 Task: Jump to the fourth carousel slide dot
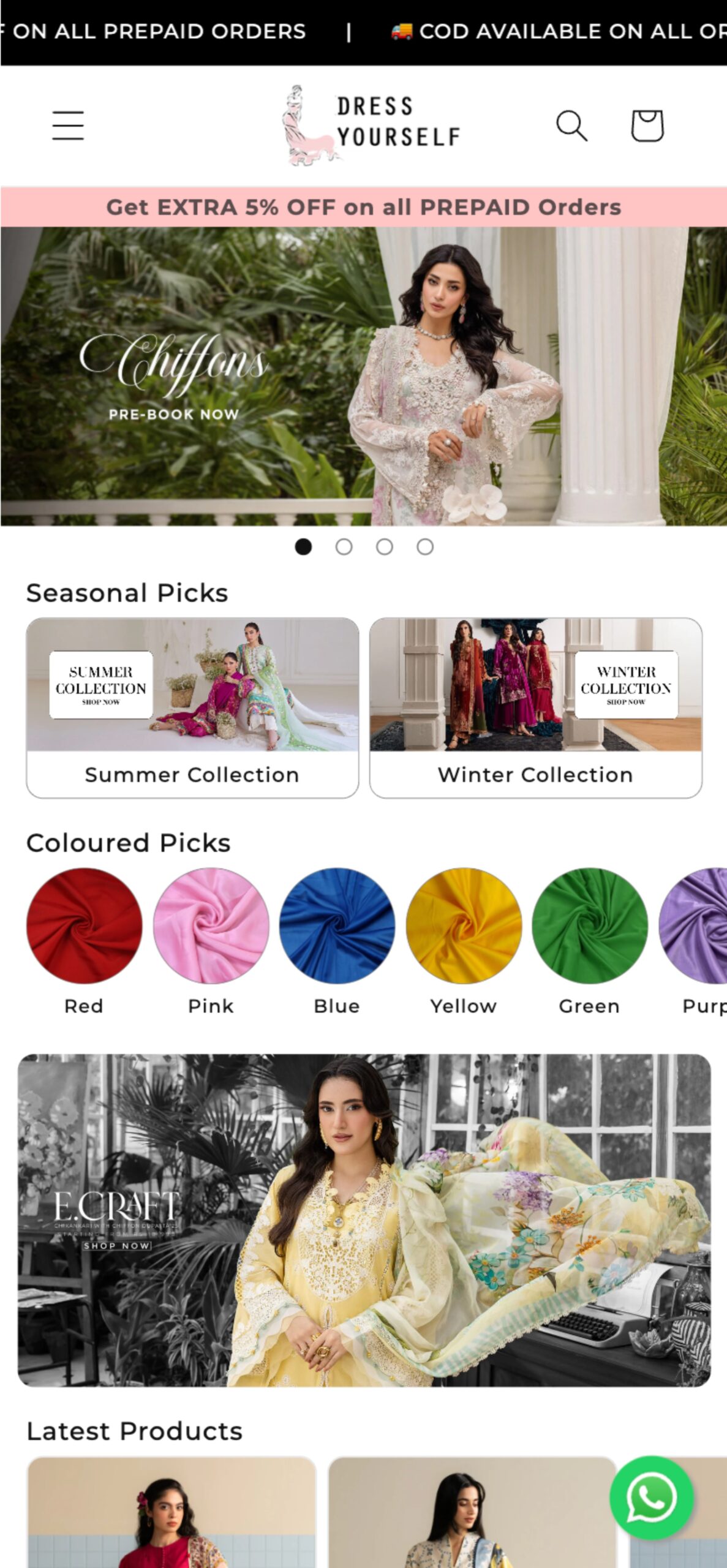click(x=425, y=546)
